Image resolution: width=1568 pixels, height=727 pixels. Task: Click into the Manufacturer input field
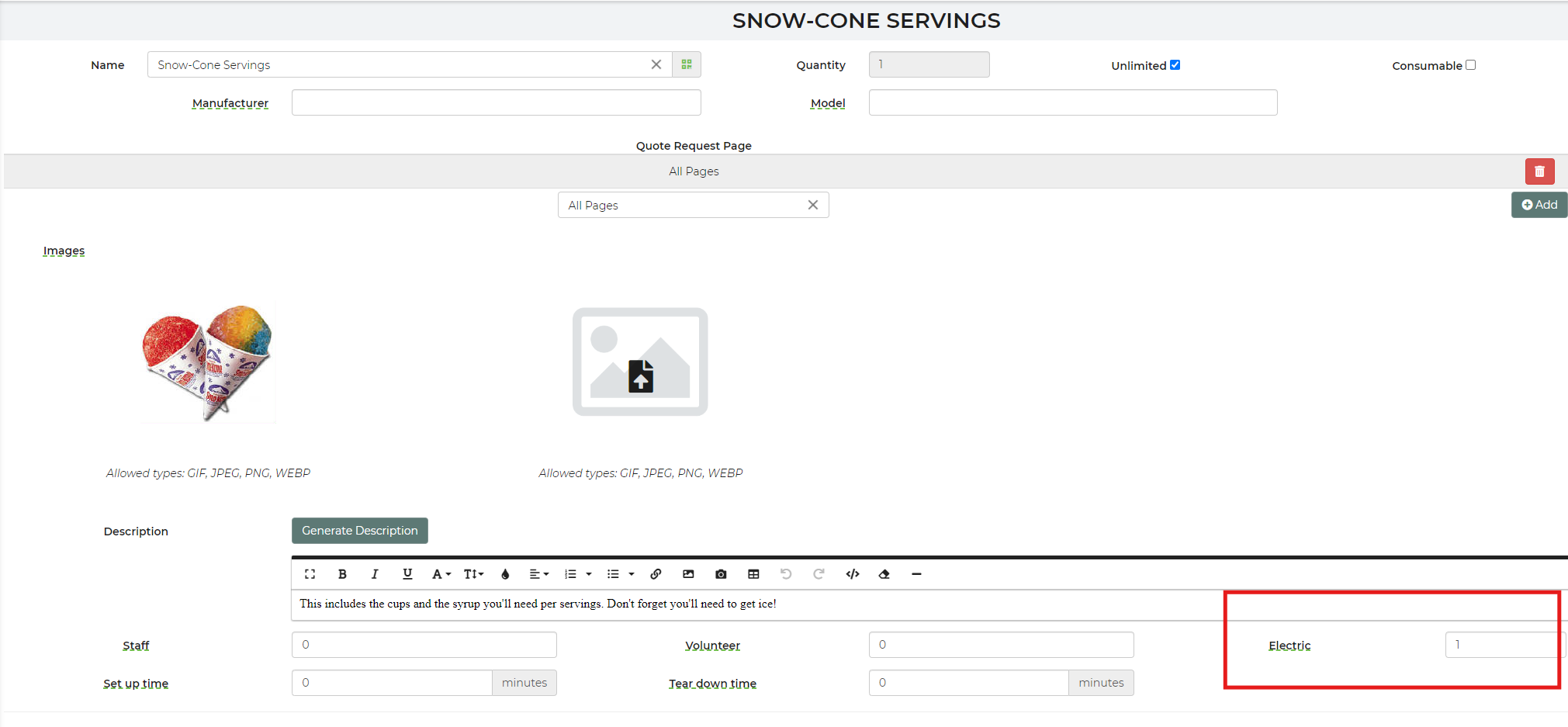click(x=496, y=102)
